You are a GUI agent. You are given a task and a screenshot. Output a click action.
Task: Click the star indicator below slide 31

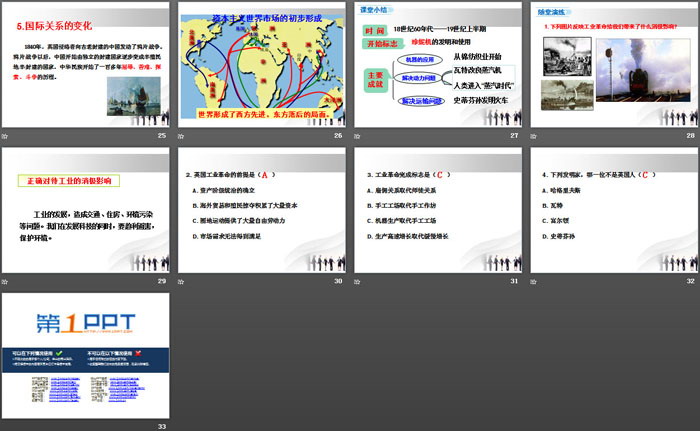(x=357, y=282)
